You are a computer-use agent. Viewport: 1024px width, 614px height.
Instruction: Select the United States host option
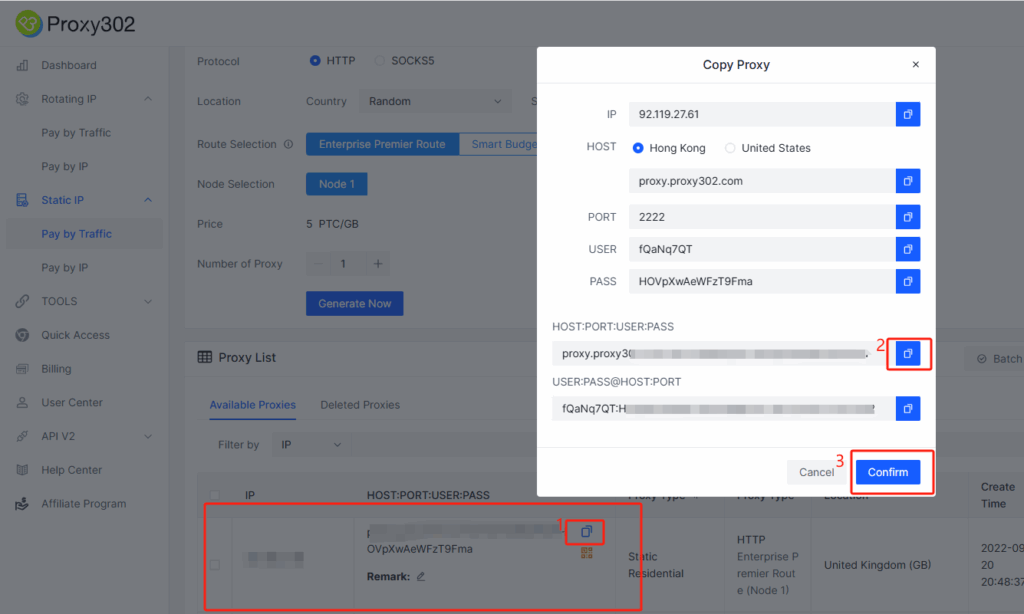click(768, 148)
